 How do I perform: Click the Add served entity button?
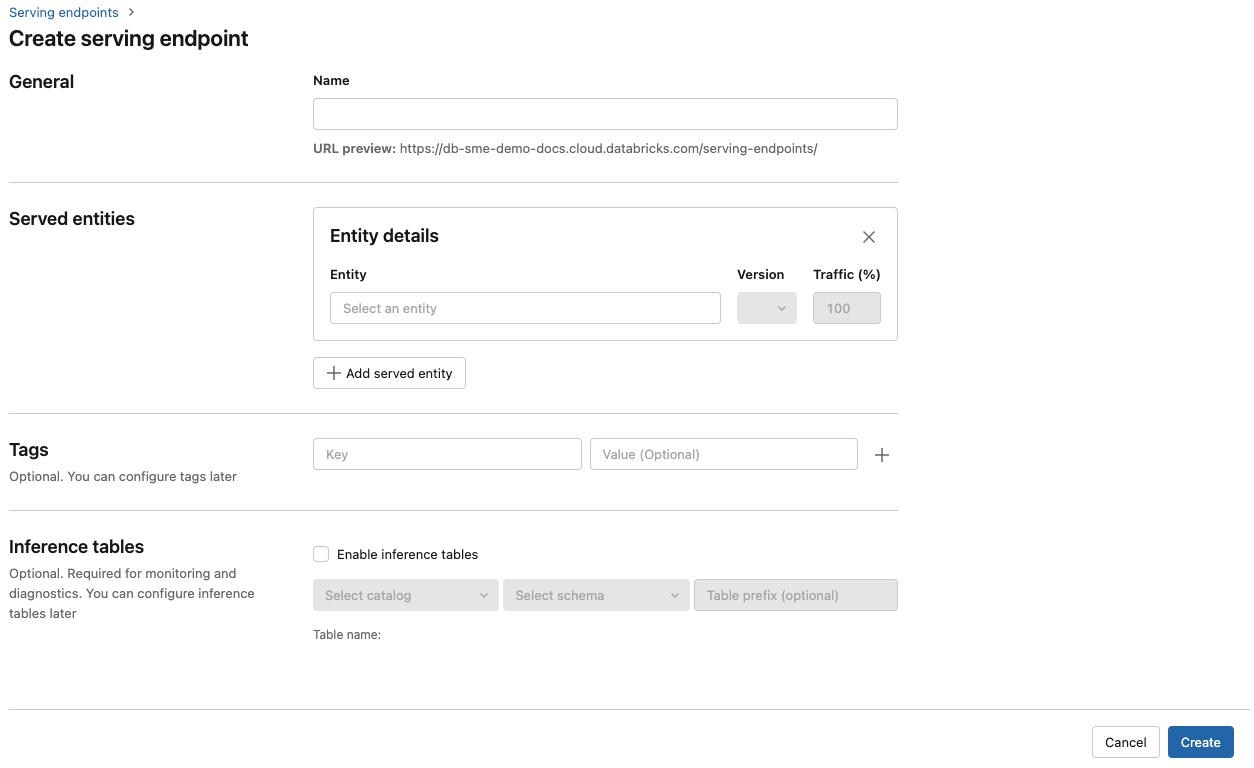coord(389,373)
